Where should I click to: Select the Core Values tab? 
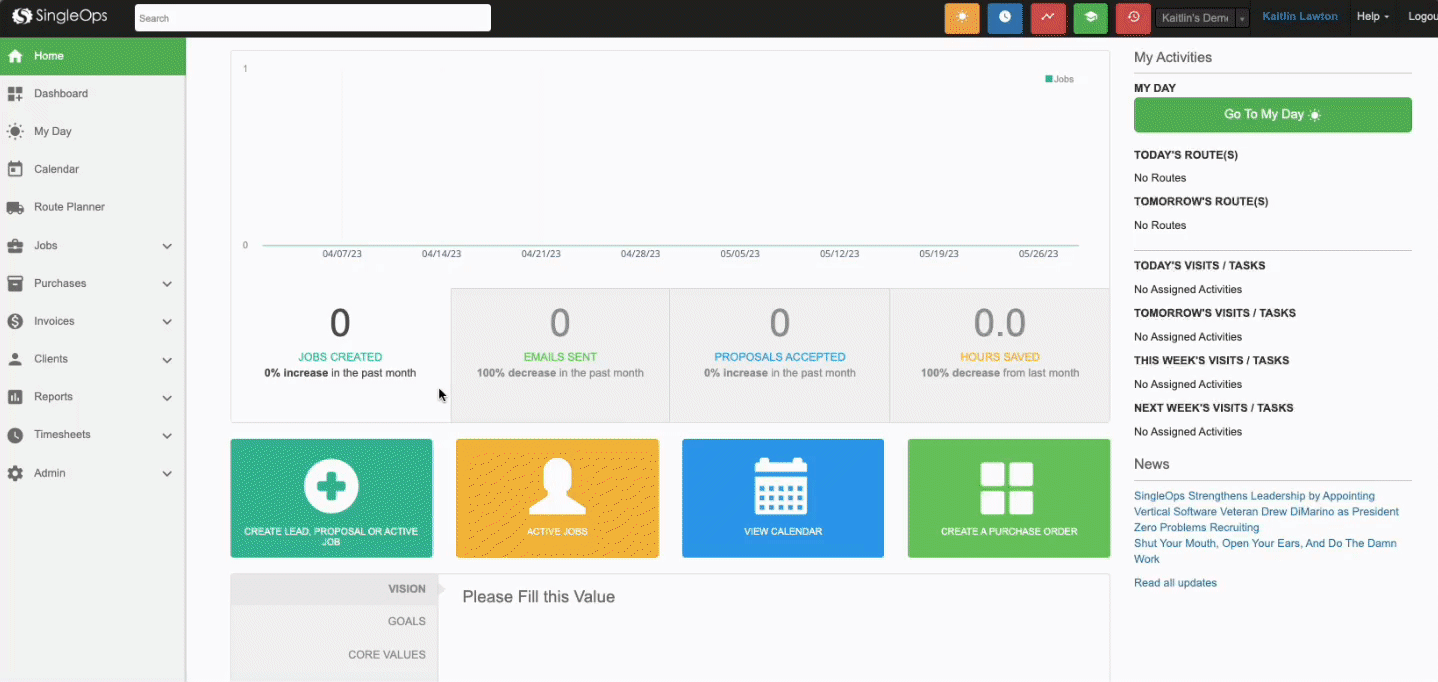coord(386,655)
